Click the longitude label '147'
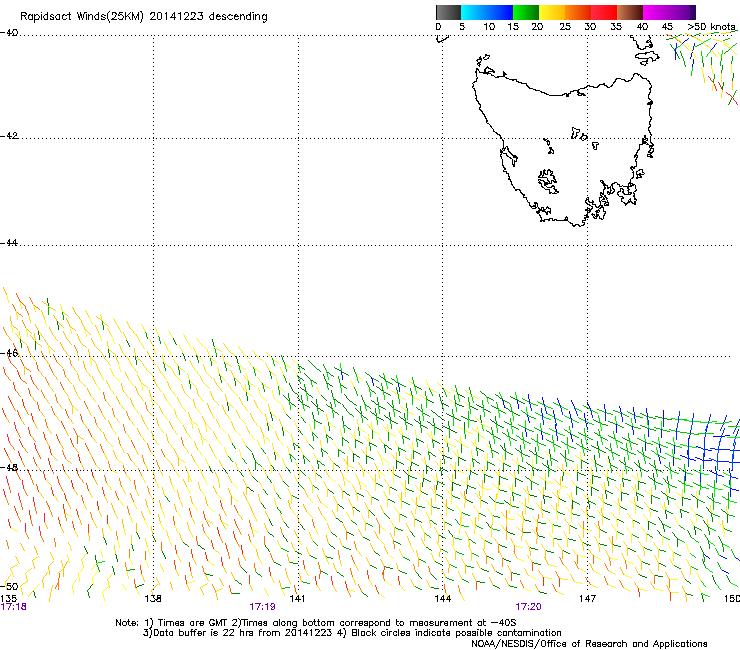 tap(588, 599)
